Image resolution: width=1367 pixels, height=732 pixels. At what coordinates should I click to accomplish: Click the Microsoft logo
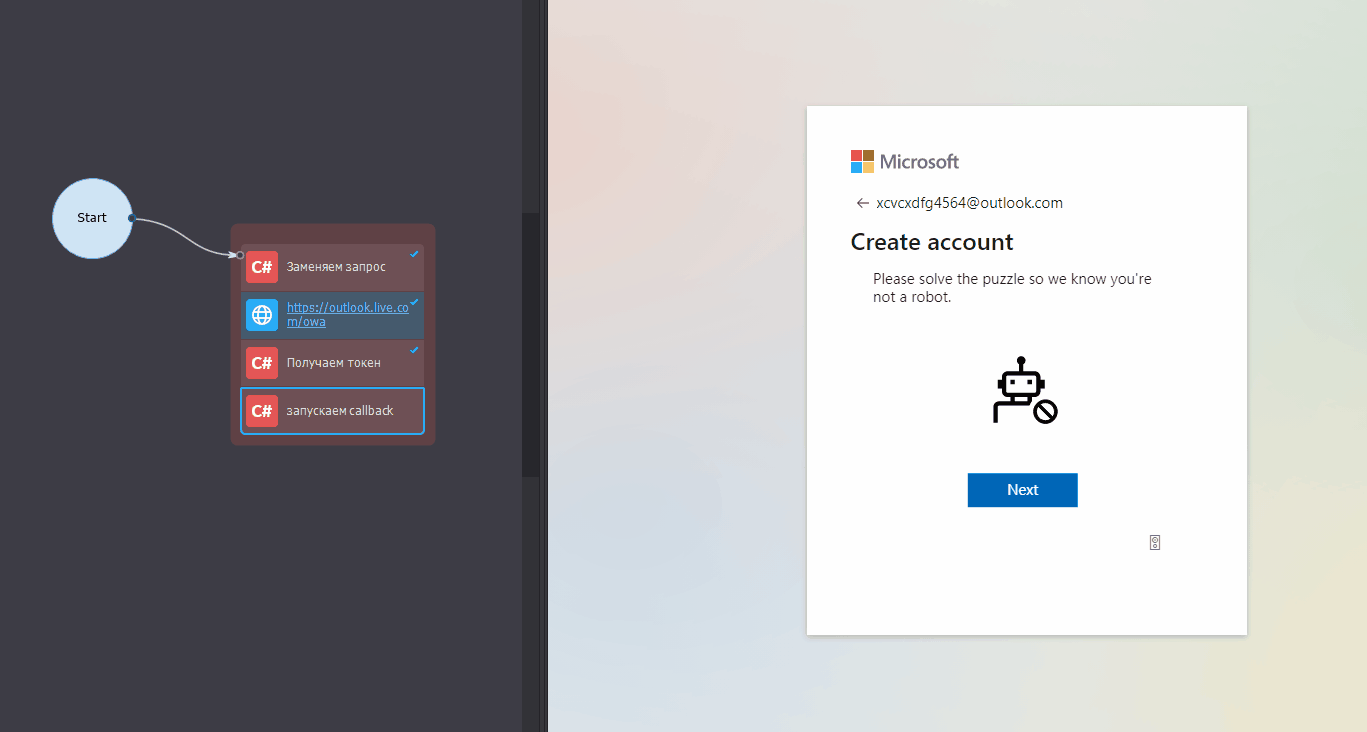point(904,161)
